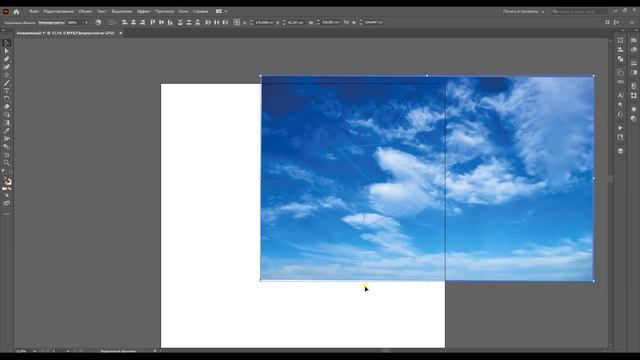The image size is (640, 360).
Task: Open the opacity percentage dropdown arrow
Action: [86, 22]
